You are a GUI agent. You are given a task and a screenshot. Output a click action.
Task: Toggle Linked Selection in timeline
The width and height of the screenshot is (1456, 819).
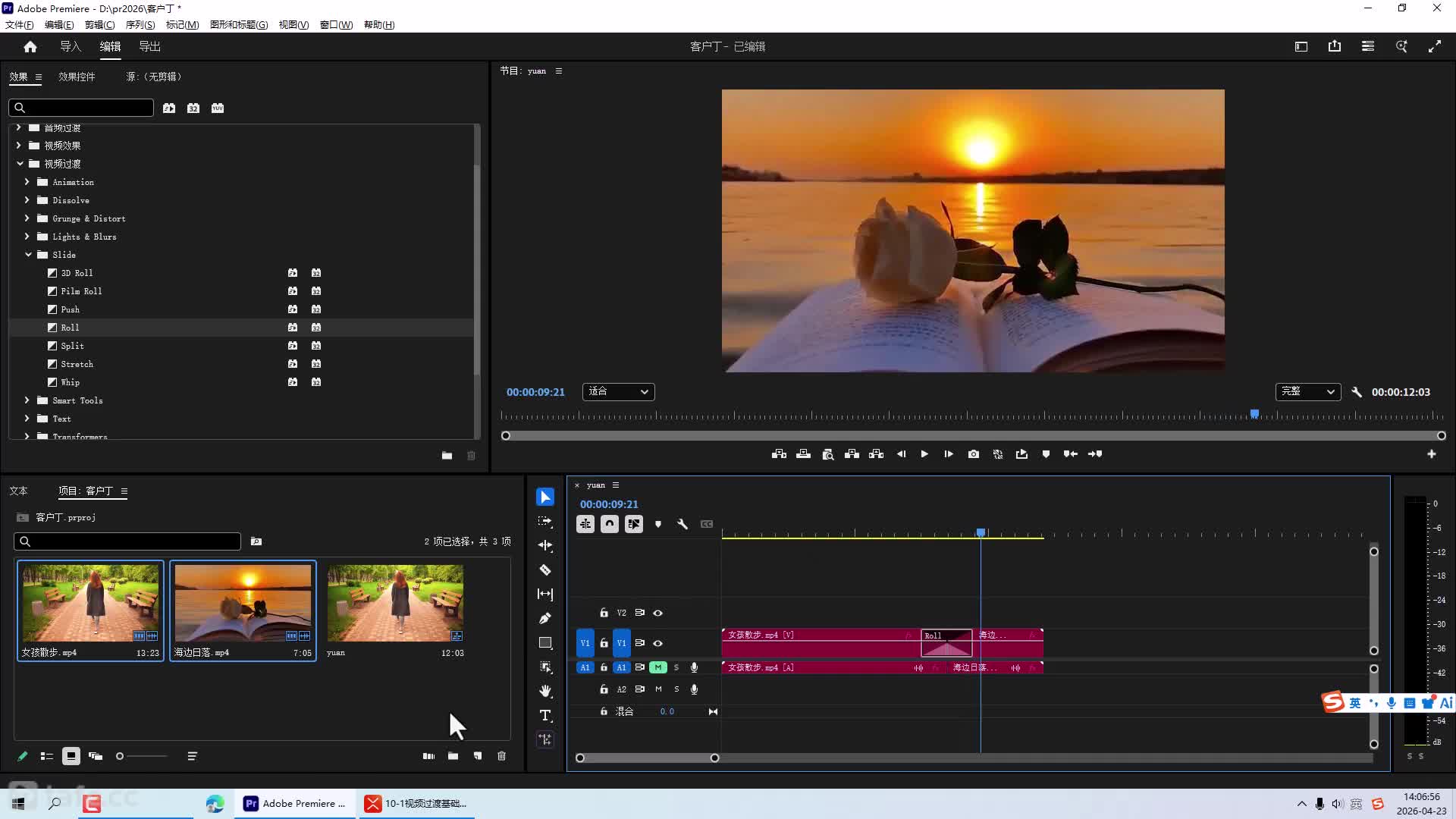tap(634, 524)
